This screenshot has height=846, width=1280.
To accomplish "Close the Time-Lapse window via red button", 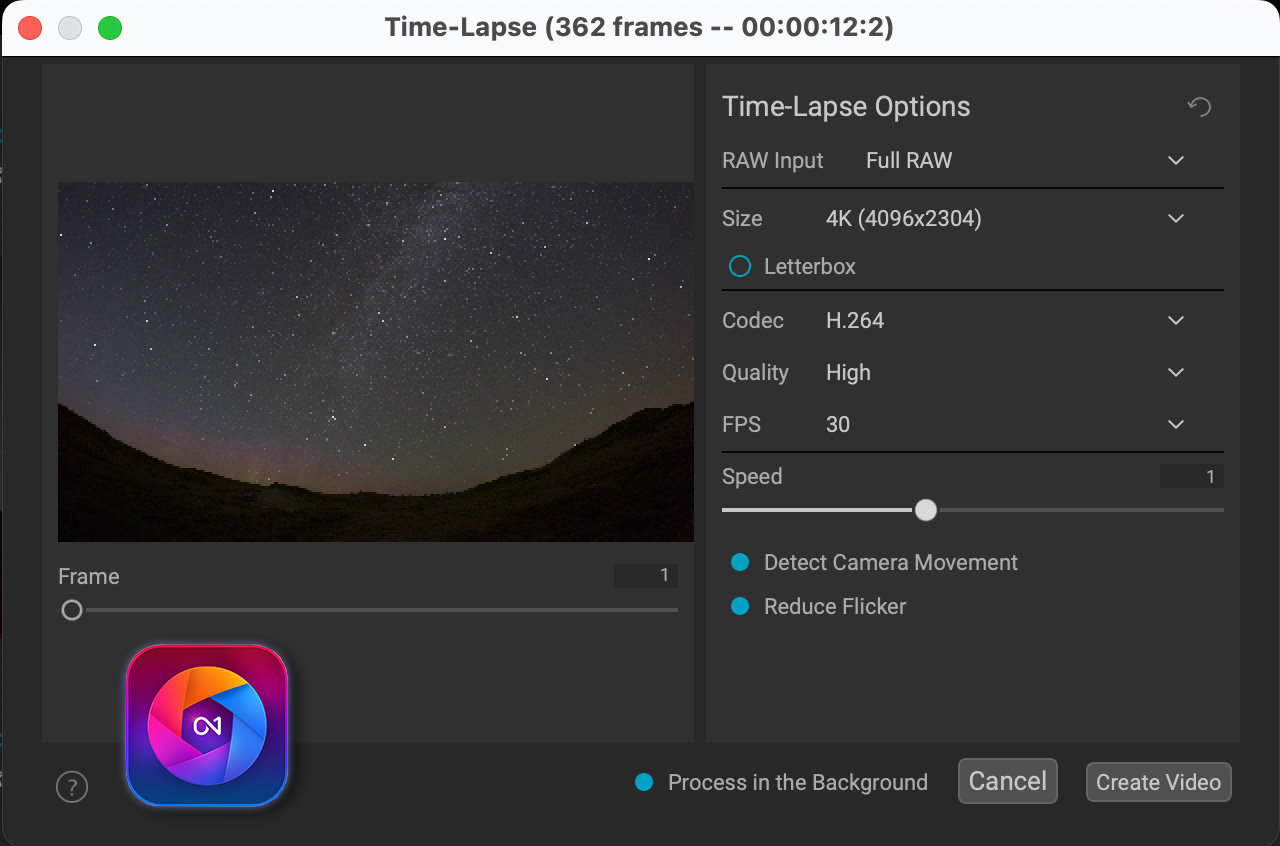I will (30, 28).
